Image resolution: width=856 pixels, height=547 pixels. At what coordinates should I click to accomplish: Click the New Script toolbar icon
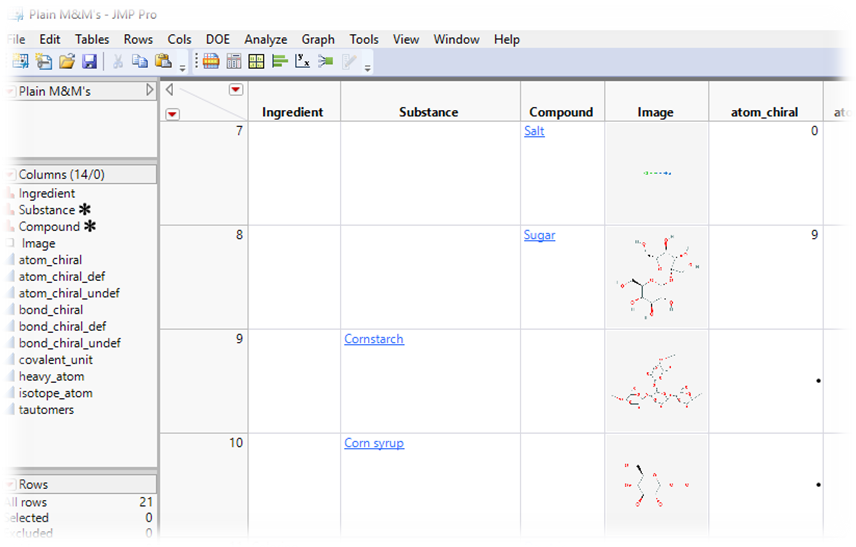[44, 61]
